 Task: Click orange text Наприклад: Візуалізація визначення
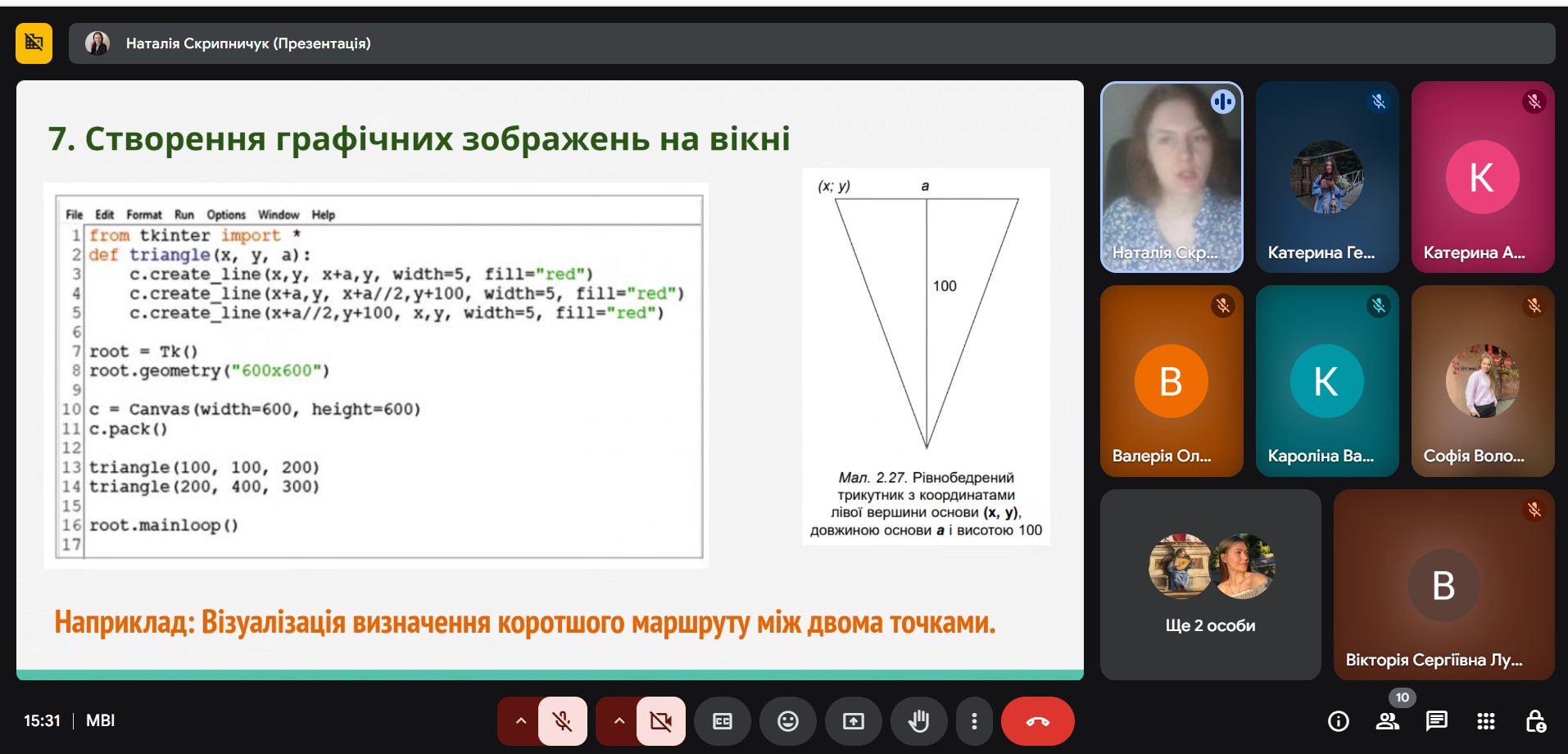525,623
